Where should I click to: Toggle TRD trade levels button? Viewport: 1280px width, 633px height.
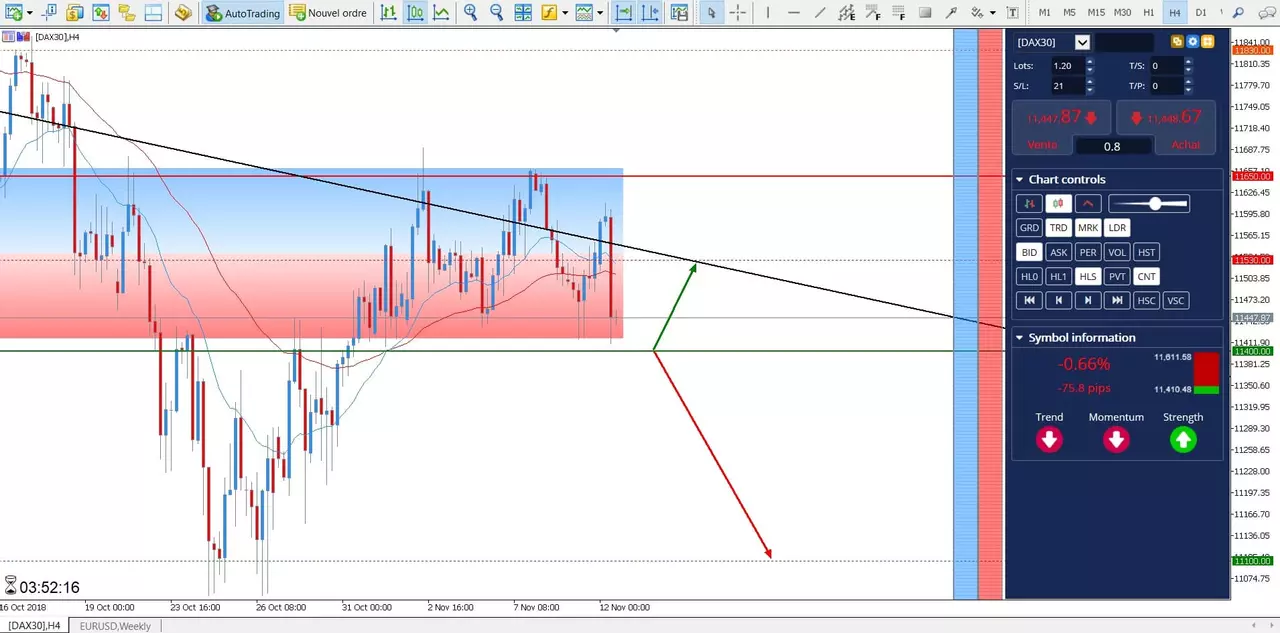tap(1058, 228)
